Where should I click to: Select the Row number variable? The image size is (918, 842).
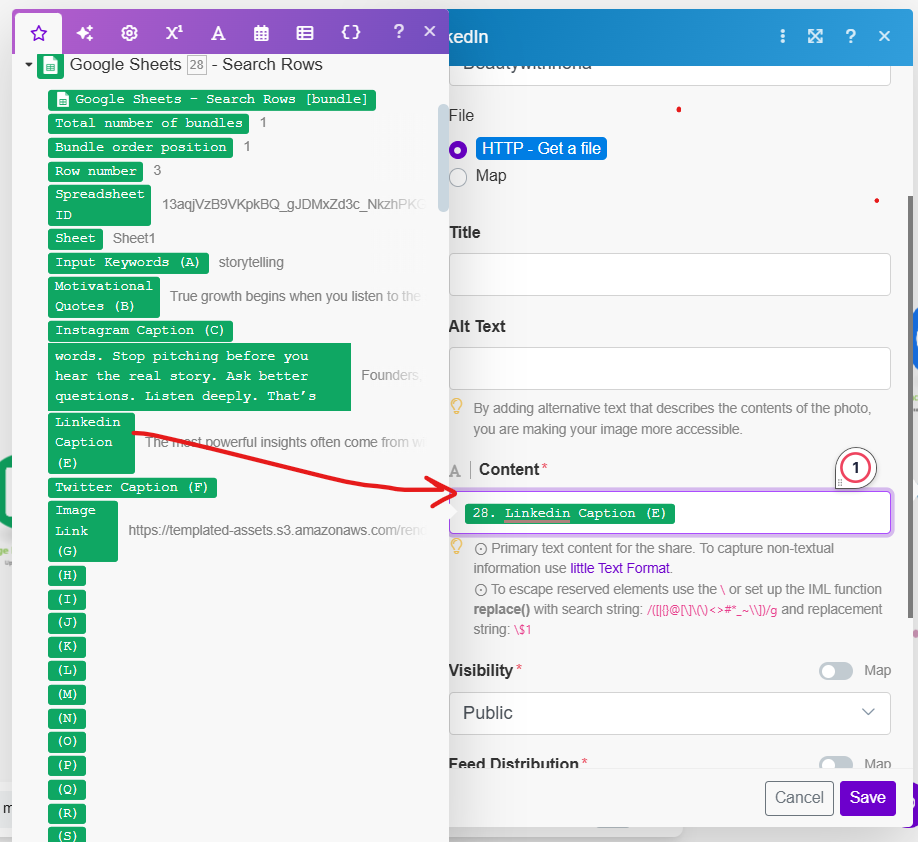(95, 172)
